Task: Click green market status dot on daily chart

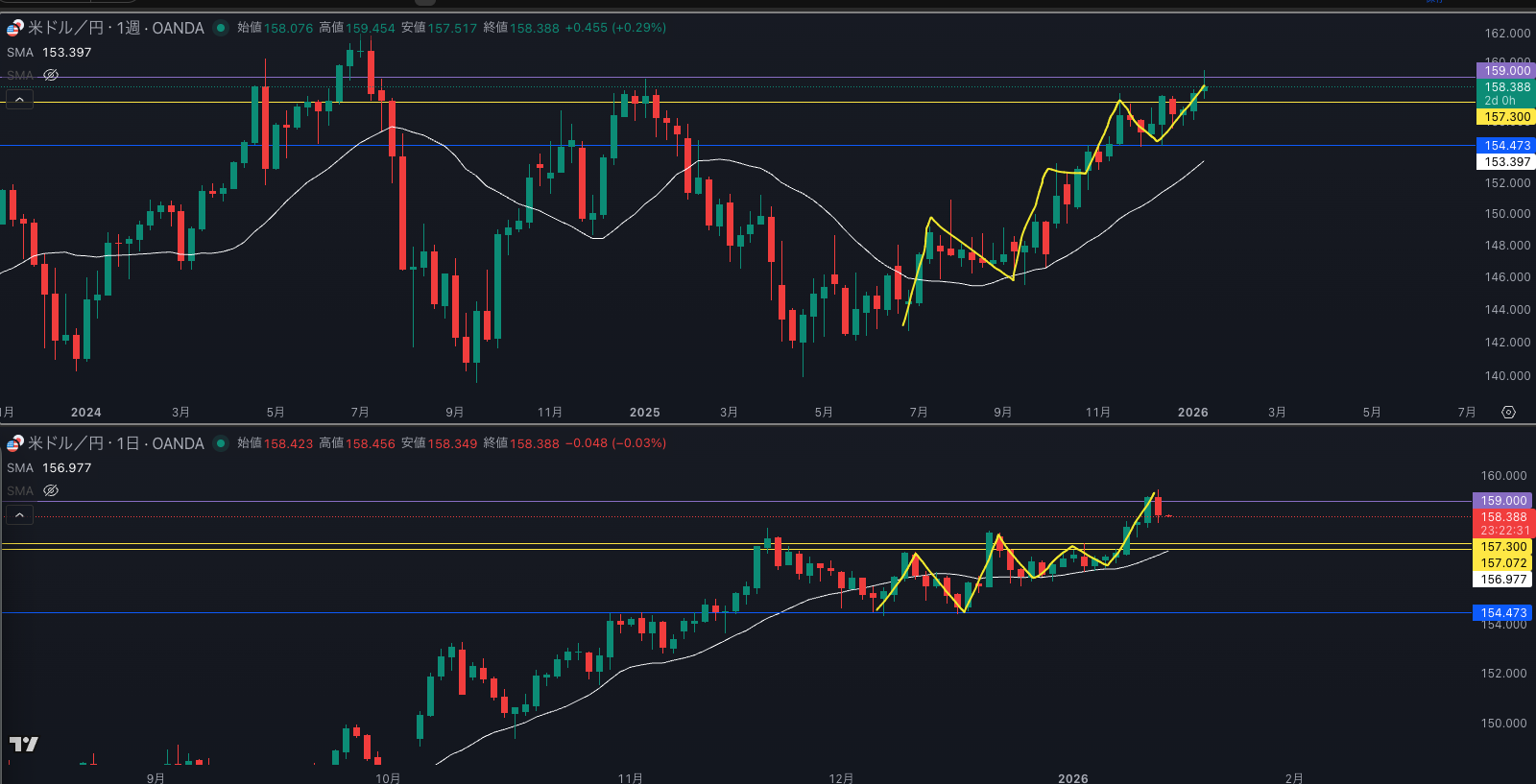Action: pos(221,443)
